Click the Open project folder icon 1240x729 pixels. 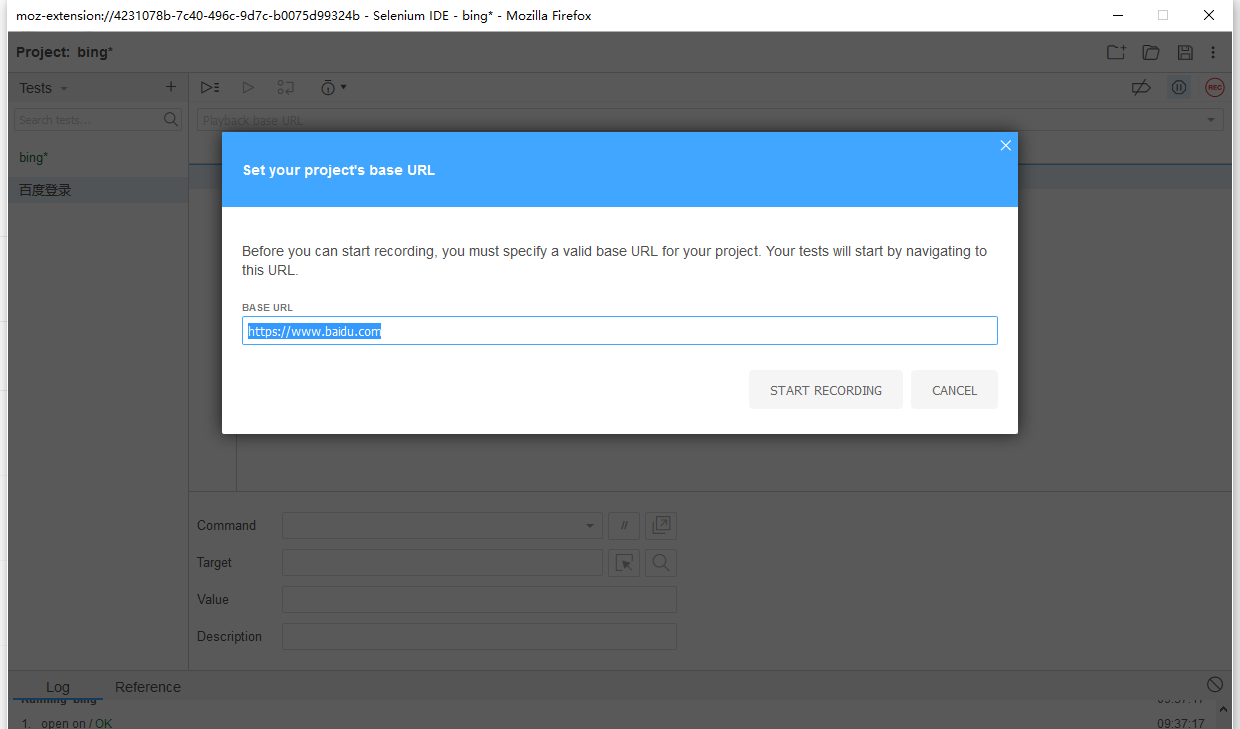[1151, 52]
